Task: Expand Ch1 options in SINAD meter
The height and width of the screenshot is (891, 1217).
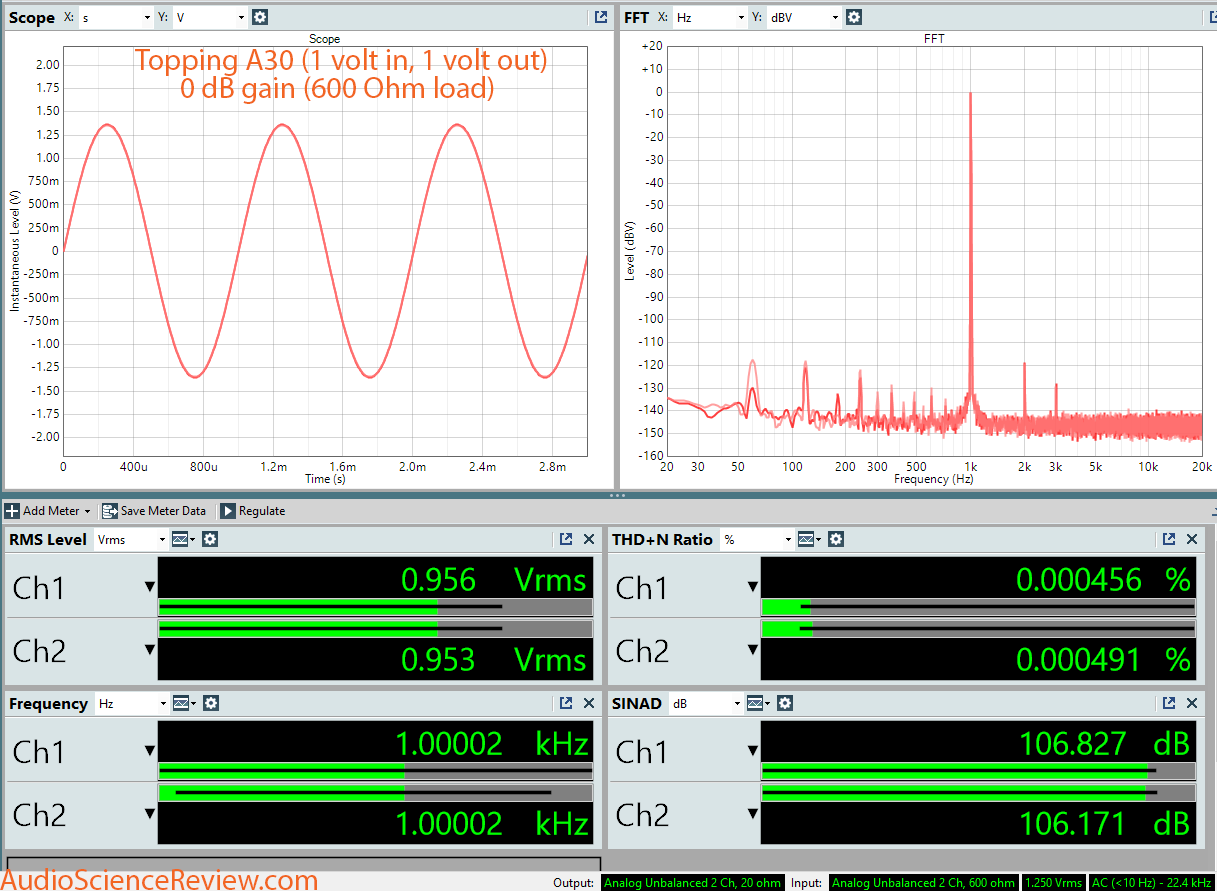Action: coord(753,751)
